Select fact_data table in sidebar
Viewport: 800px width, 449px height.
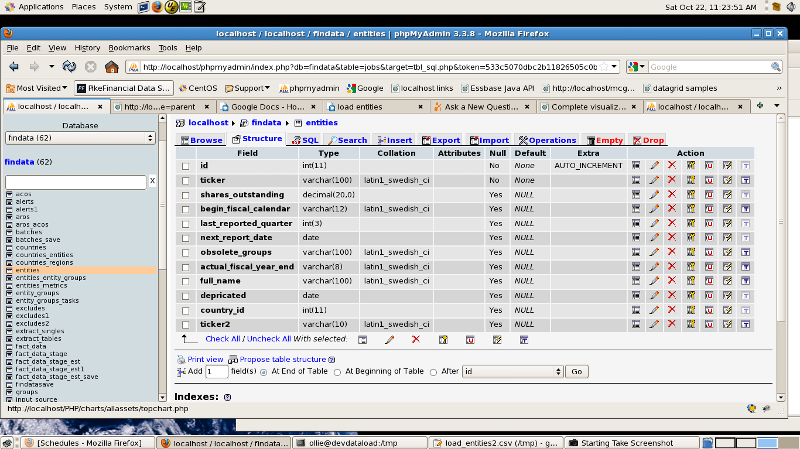click(31, 346)
